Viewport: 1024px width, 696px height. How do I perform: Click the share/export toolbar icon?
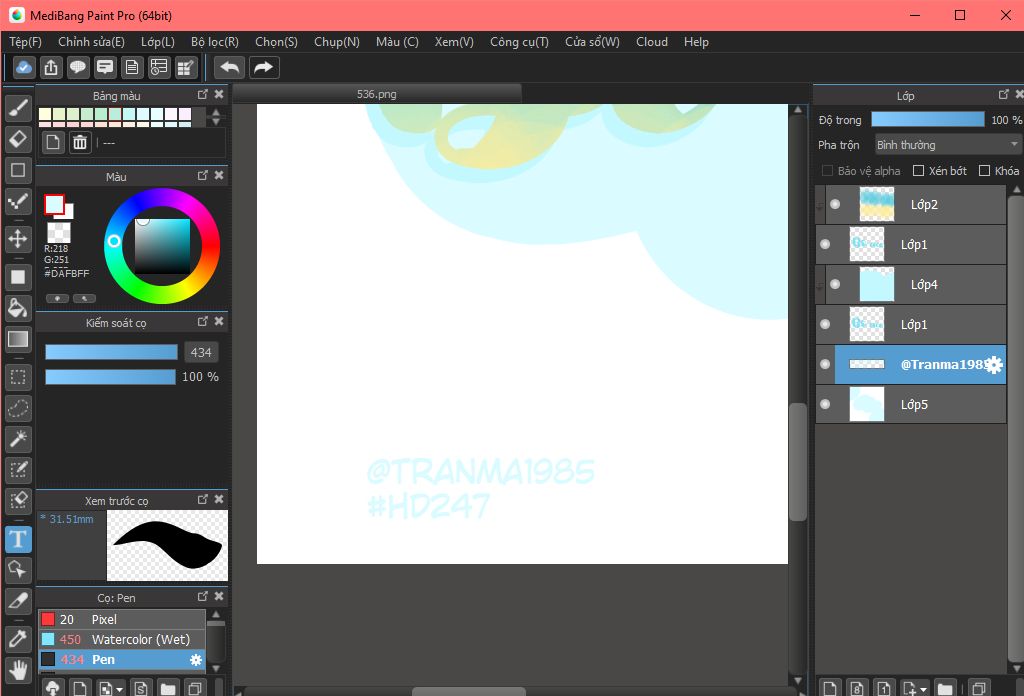[51, 67]
